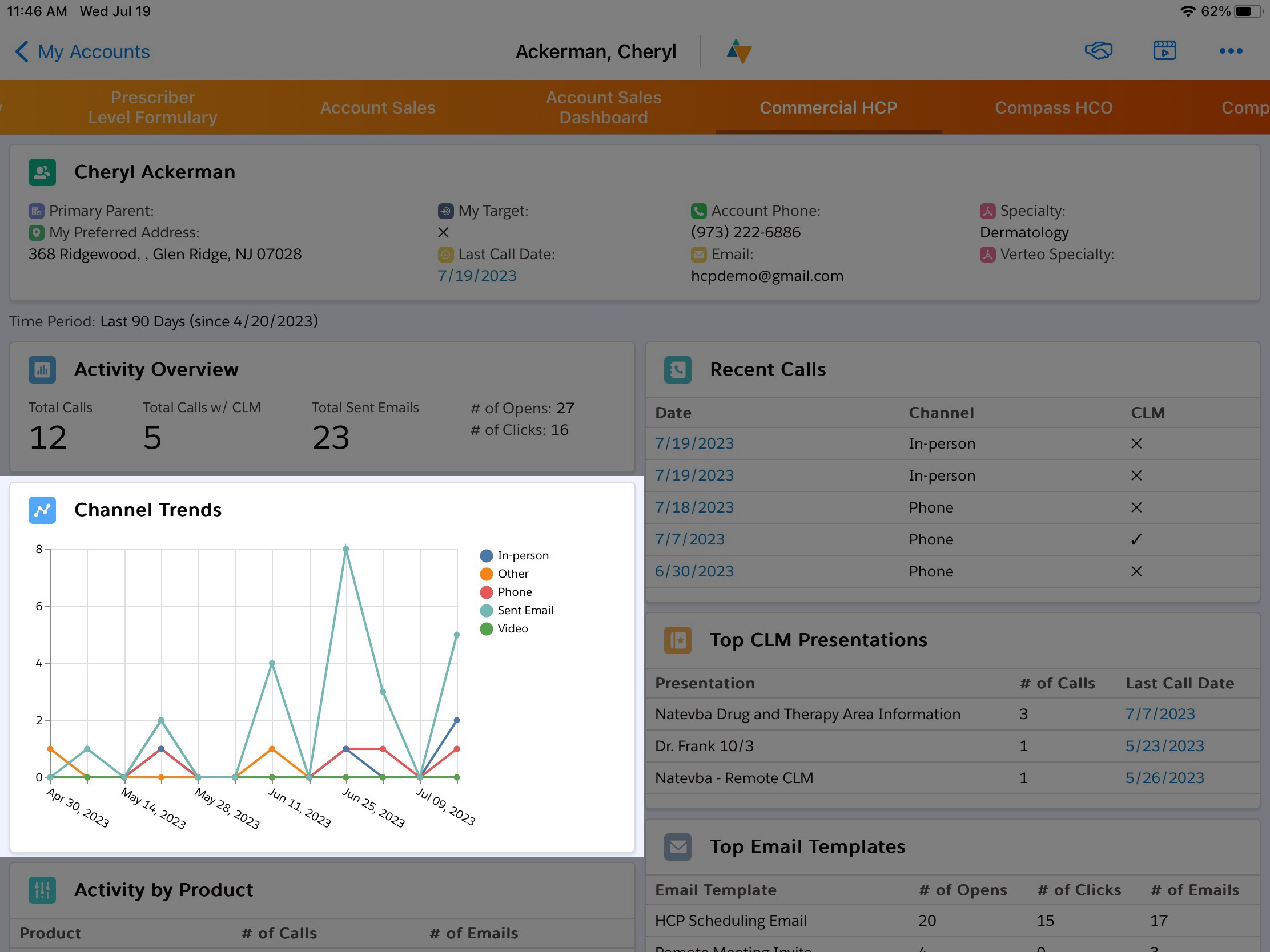Tap the Top CLM Presentations icon
The width and height of the screenshot is (1270, 952).
(677, 640)
